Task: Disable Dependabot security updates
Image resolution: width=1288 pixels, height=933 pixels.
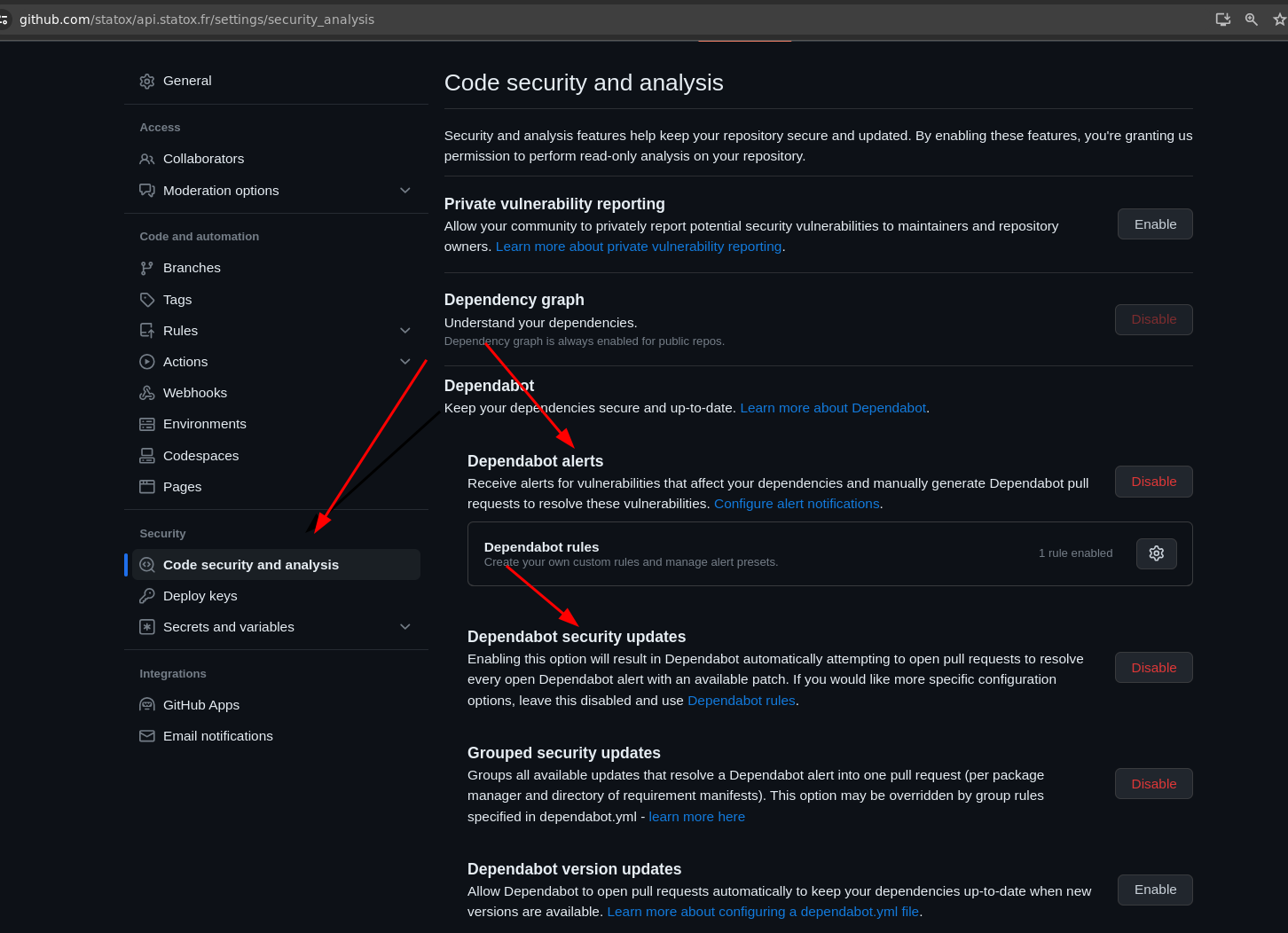Action: click(x=1153, y=668)
